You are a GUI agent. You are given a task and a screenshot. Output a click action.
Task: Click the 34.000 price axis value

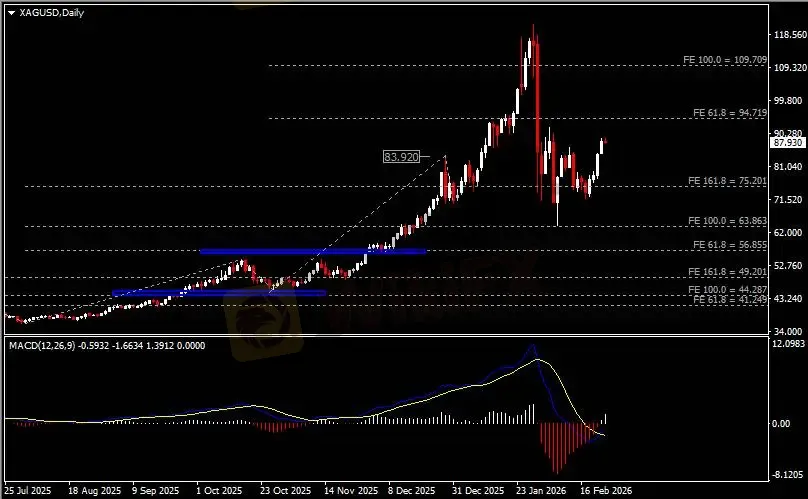coord(788,331)
